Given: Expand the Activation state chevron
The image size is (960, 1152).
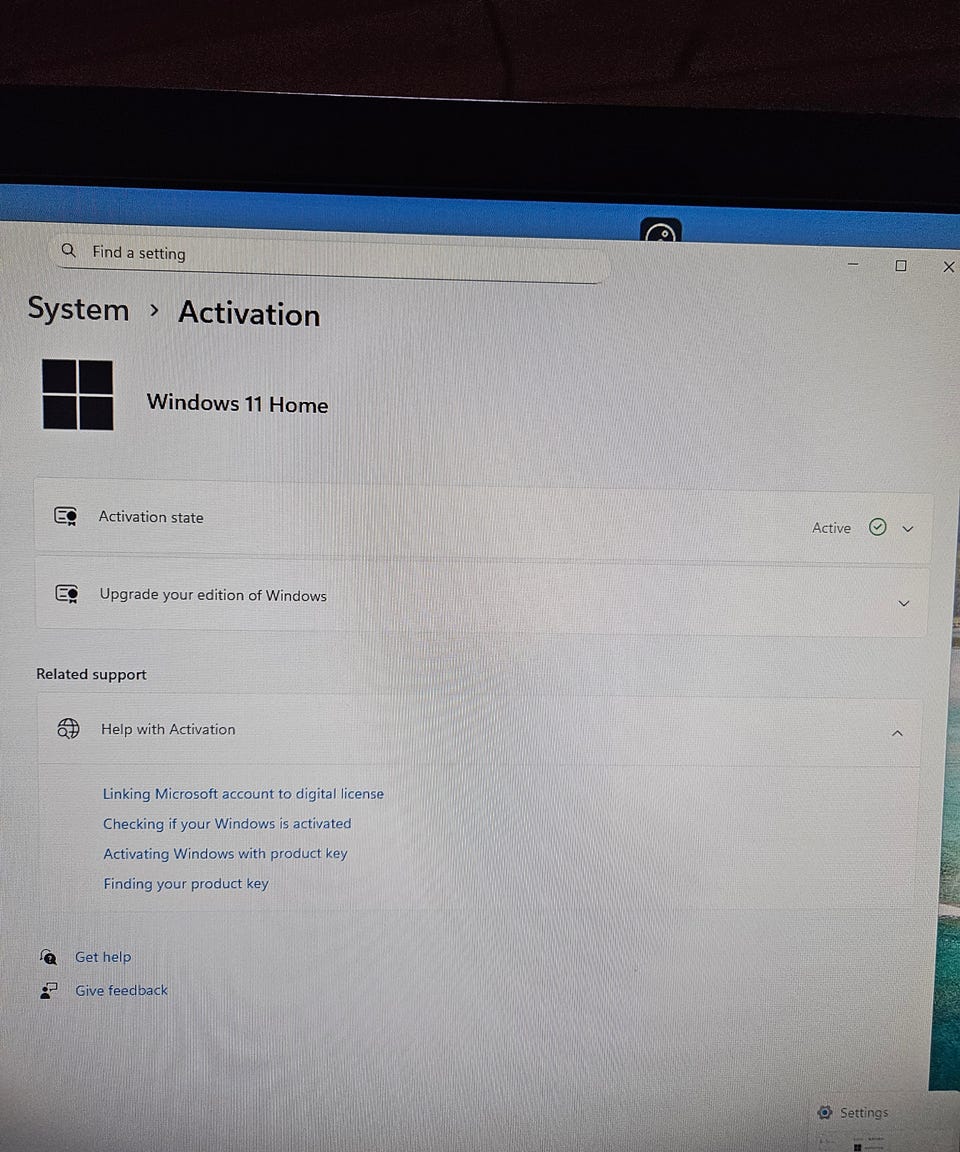Looking at the screenshot, I should click(x=908, y=529).
